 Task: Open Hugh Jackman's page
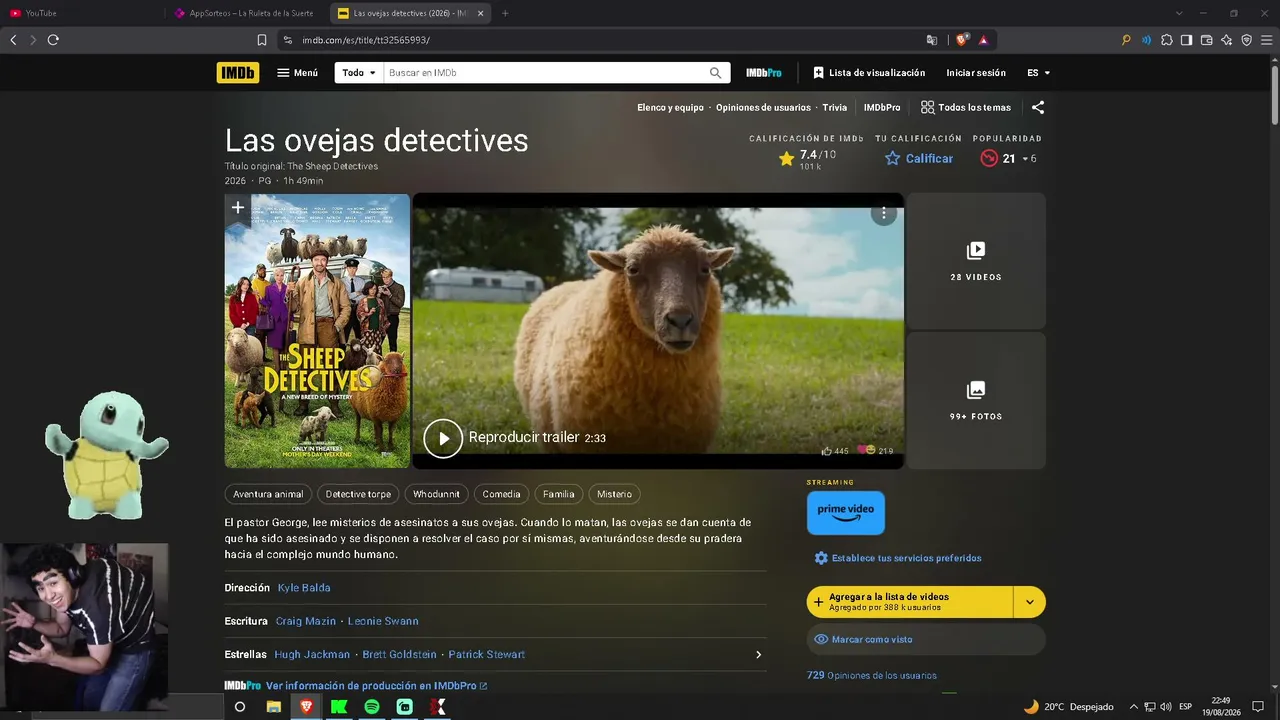(x=312, y=655)
